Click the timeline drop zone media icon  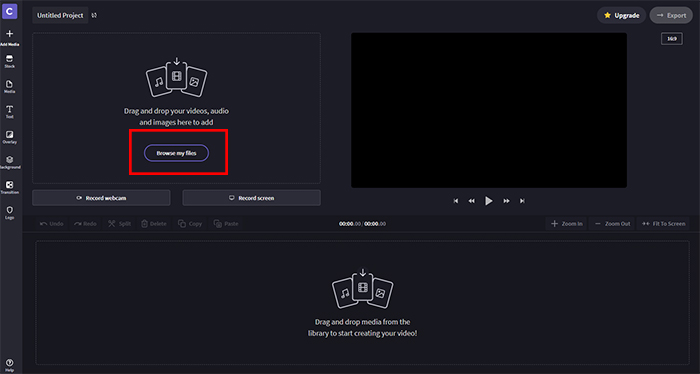pyautogui.click(x=362, y=288)
